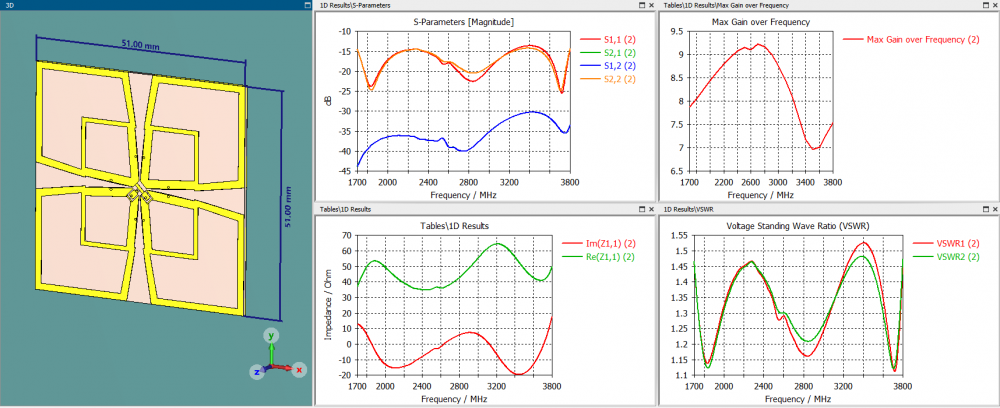
Task: Maximize the VSWR plot window
Action: [985, 208]
